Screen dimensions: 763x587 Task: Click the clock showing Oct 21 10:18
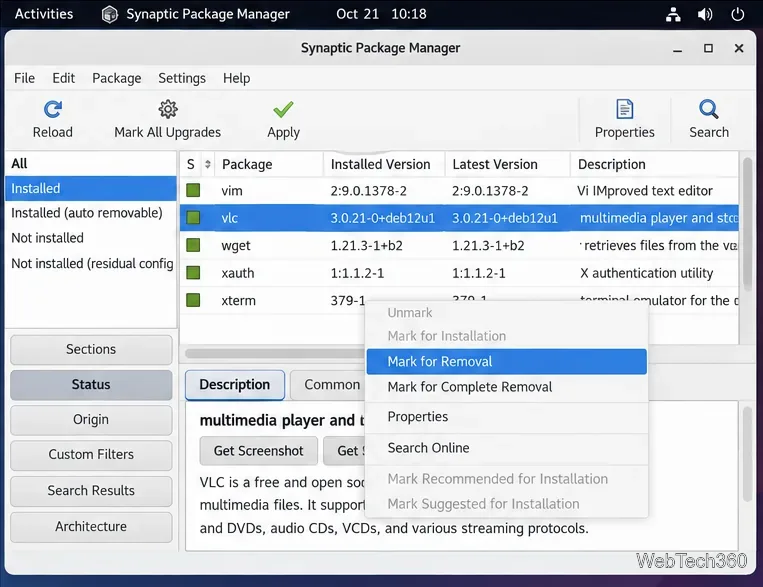381,14
